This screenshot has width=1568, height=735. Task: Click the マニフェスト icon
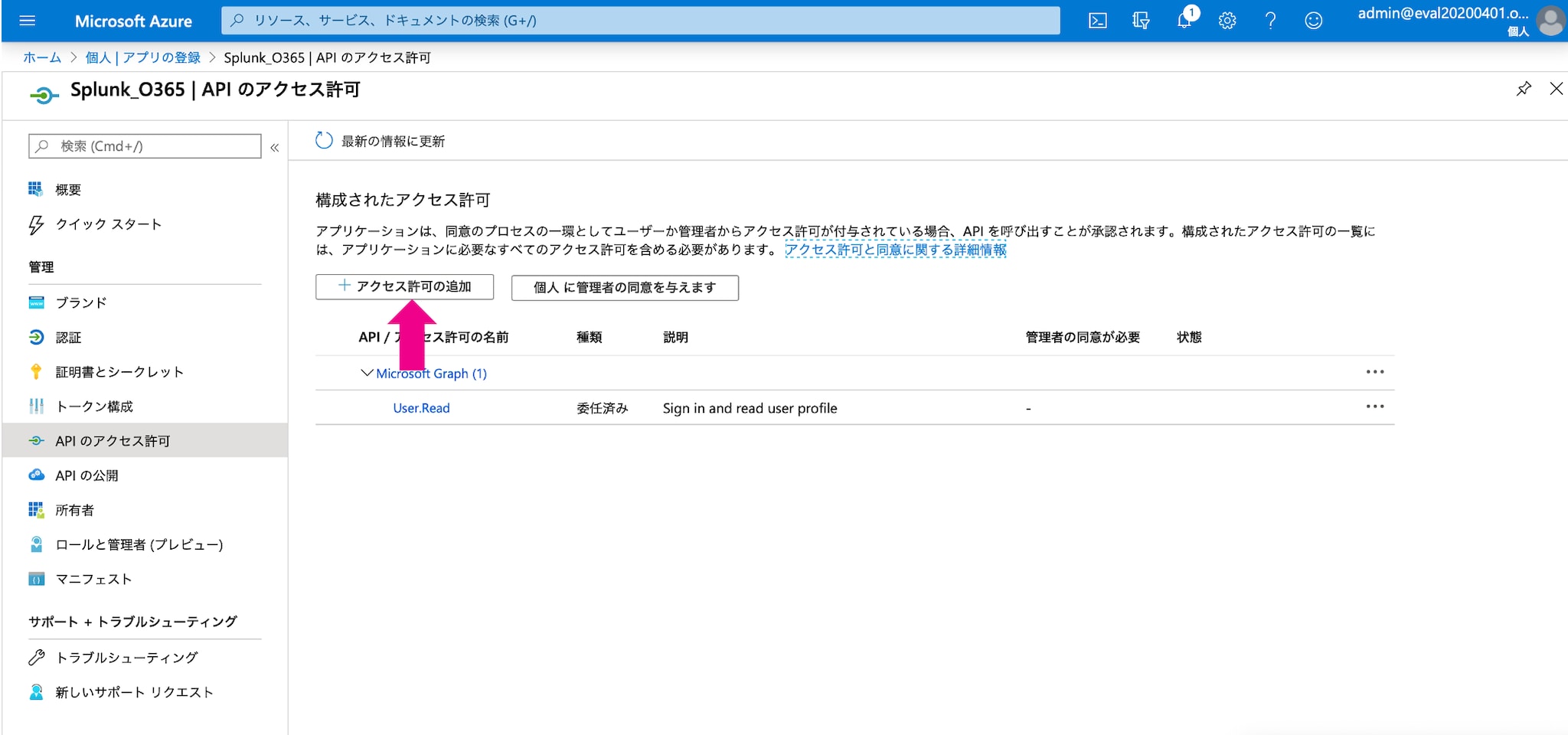pyautogui.click(x=36, y=579)
